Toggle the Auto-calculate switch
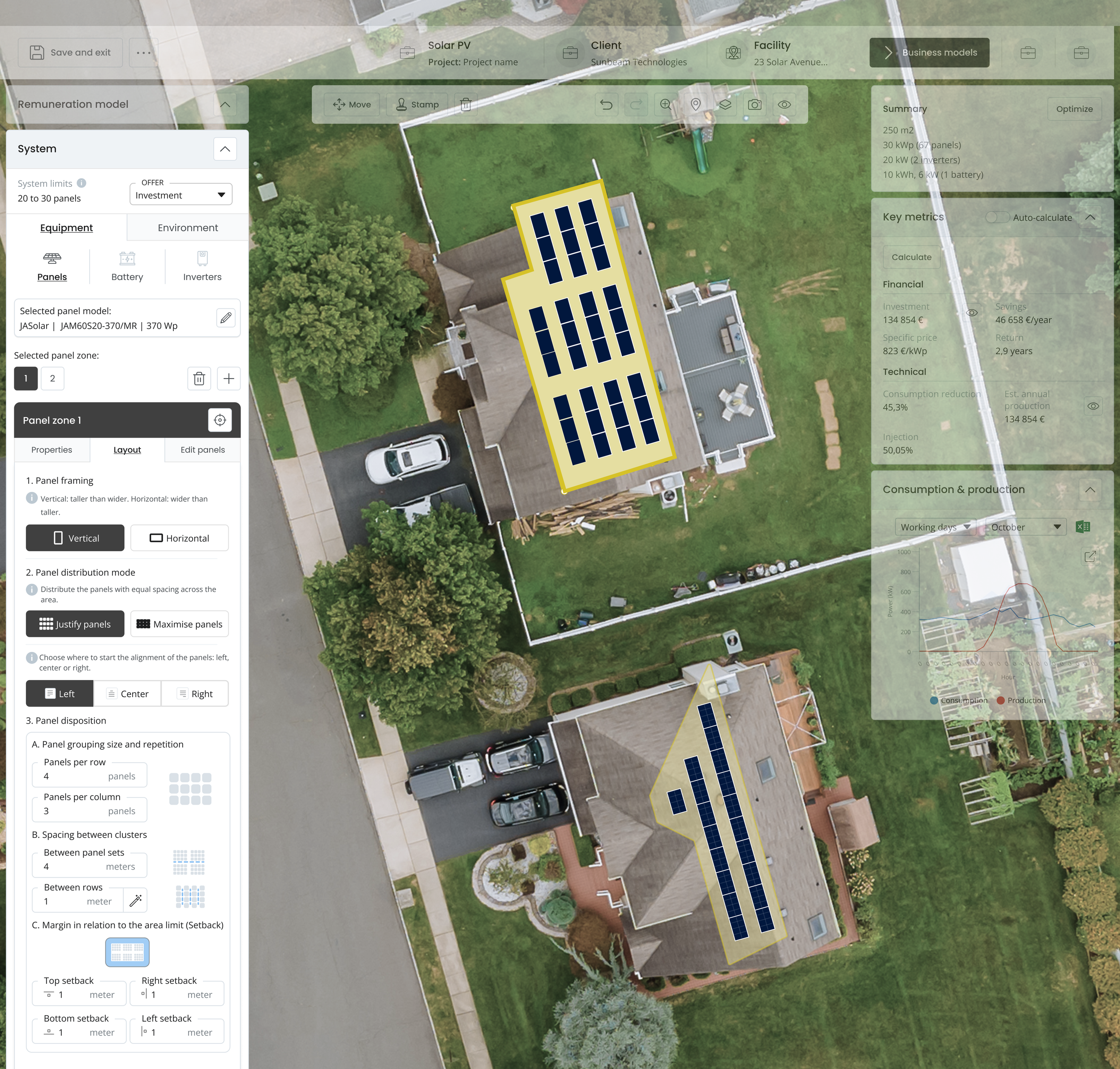Screen dimensions: 1120x1069 (997, 218)
